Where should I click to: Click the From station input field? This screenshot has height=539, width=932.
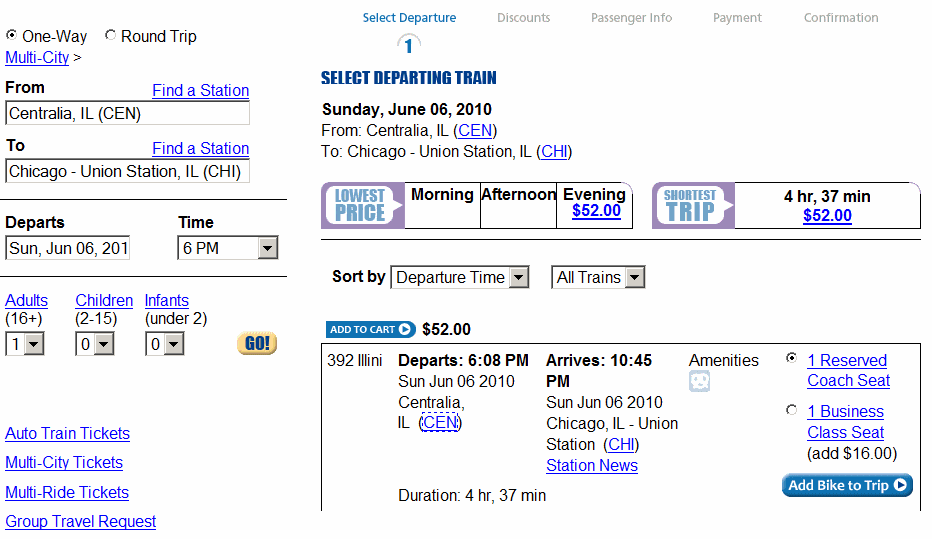pyautogui.click(x=127, y=113)
